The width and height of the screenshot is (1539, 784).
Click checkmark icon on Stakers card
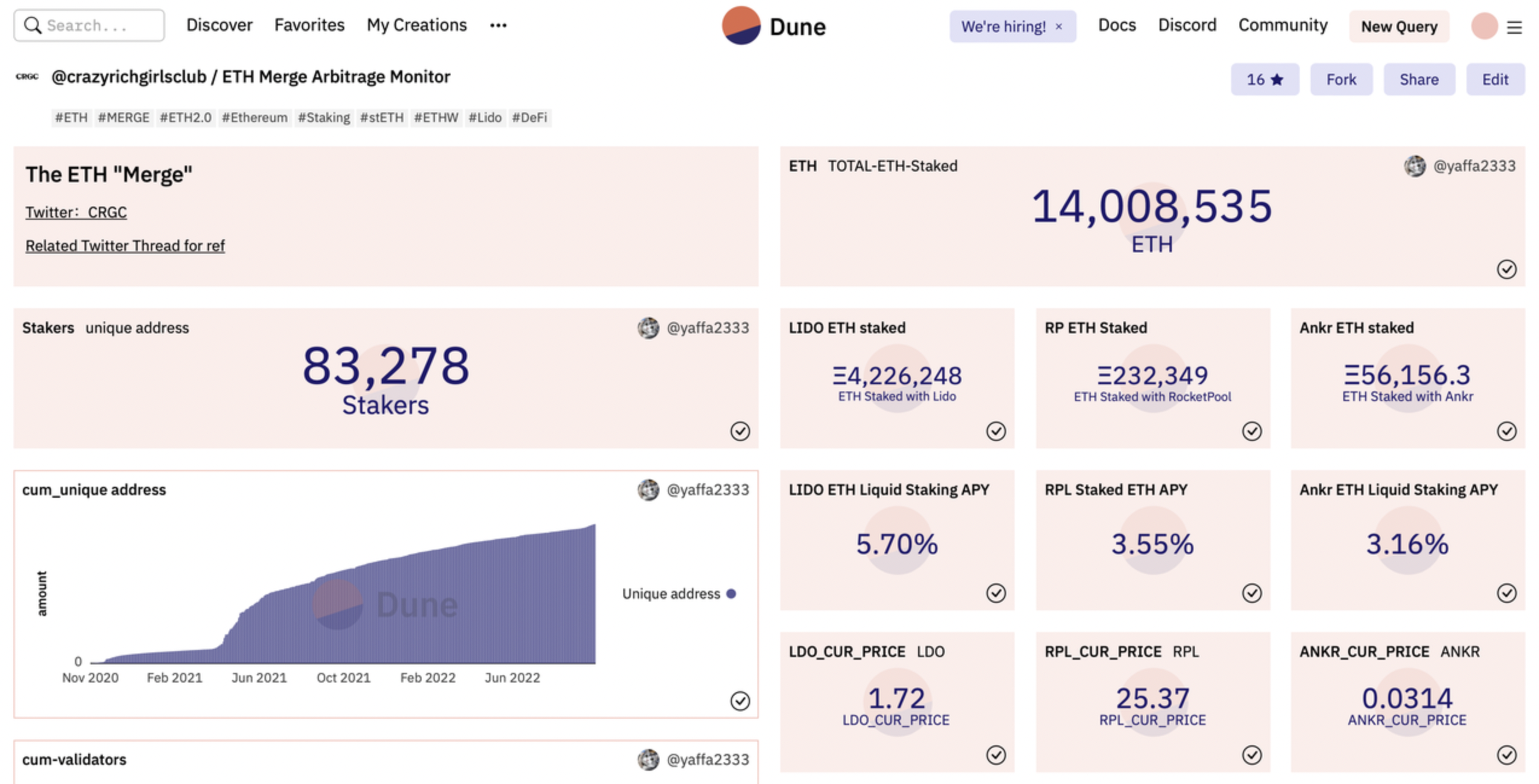point(740,431)
